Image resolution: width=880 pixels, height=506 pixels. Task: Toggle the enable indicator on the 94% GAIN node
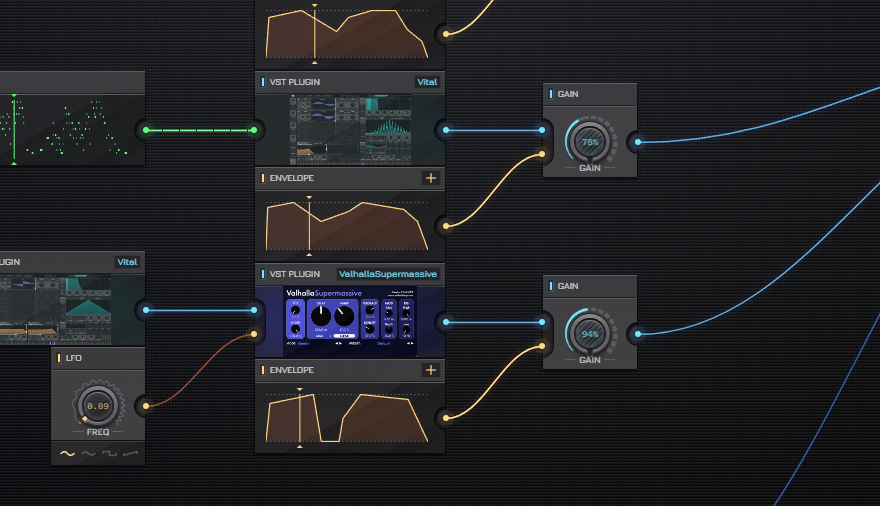pos(551,286)
